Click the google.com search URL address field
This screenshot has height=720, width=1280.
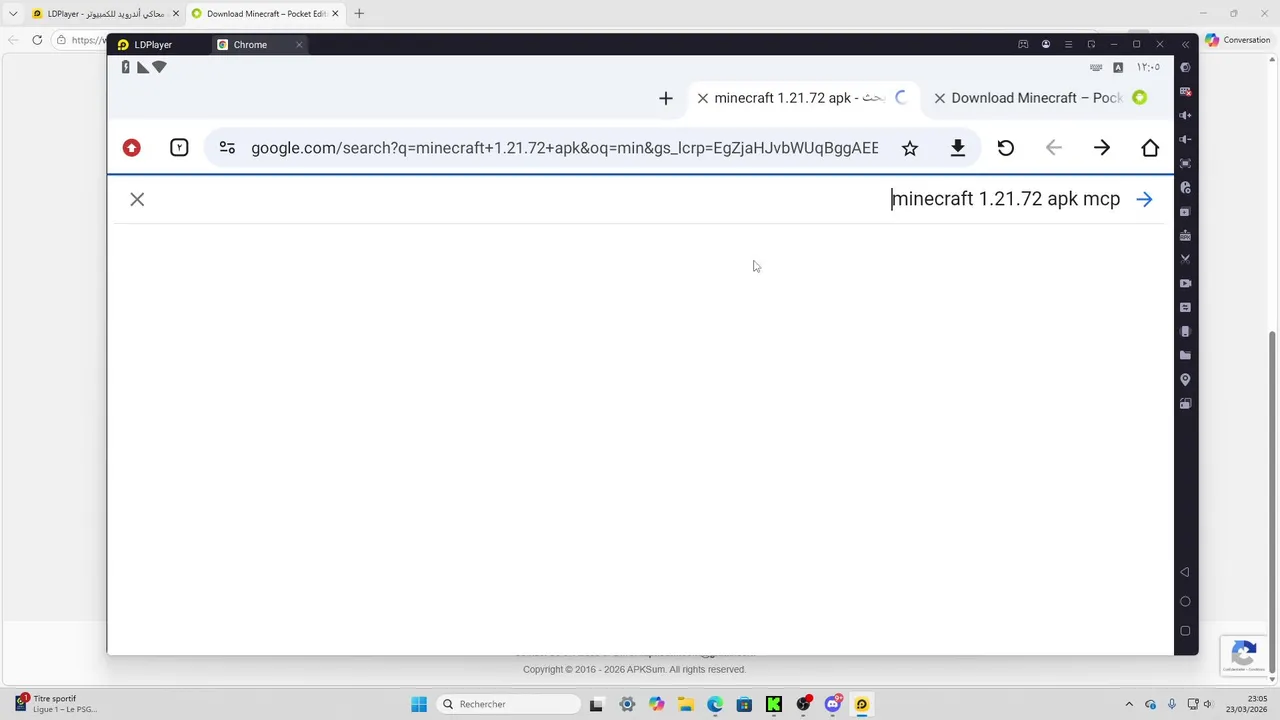point(564,148)
